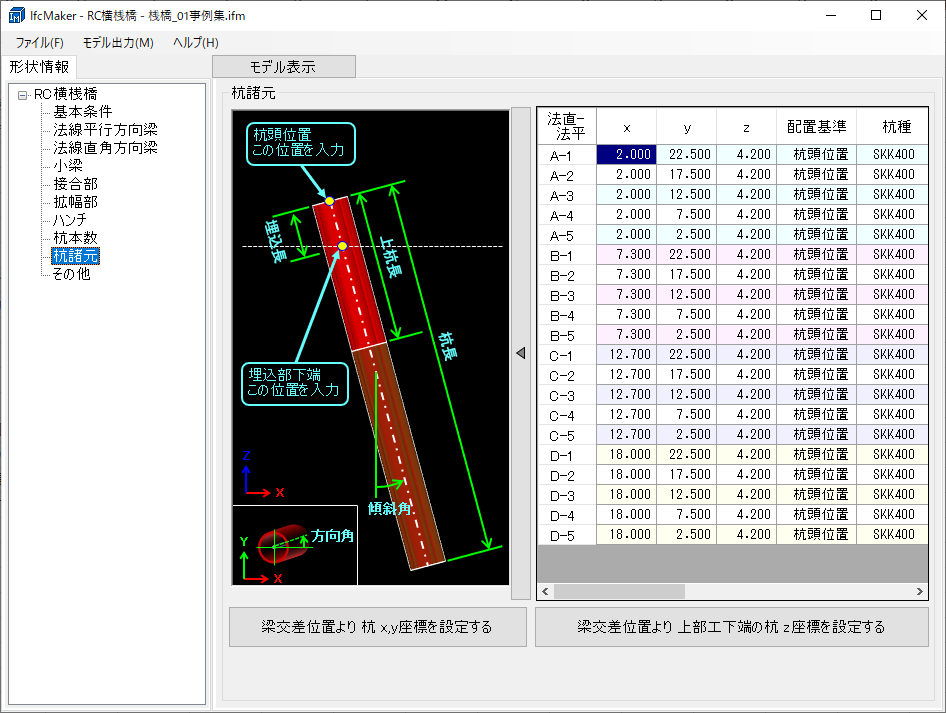Select 杭本数 in the tree

[75, 238]
